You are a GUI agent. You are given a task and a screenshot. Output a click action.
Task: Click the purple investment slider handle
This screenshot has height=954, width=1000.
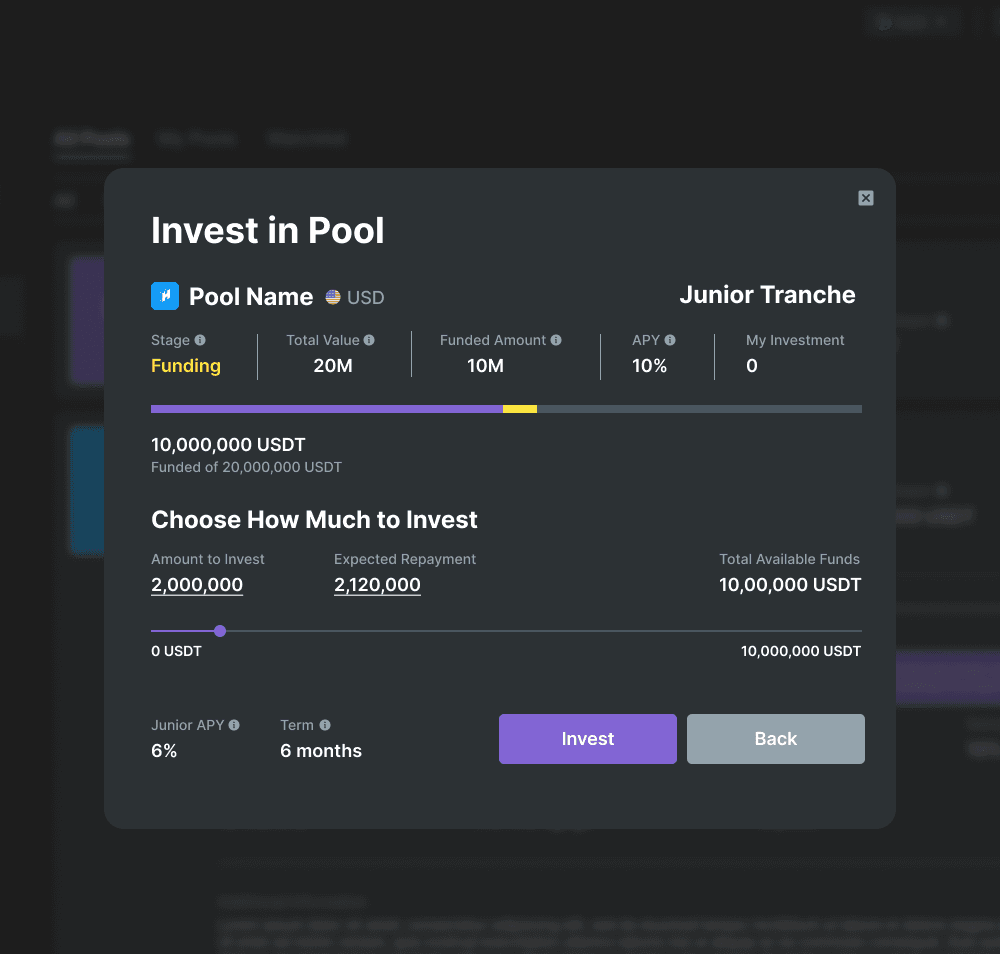(220, 631)
